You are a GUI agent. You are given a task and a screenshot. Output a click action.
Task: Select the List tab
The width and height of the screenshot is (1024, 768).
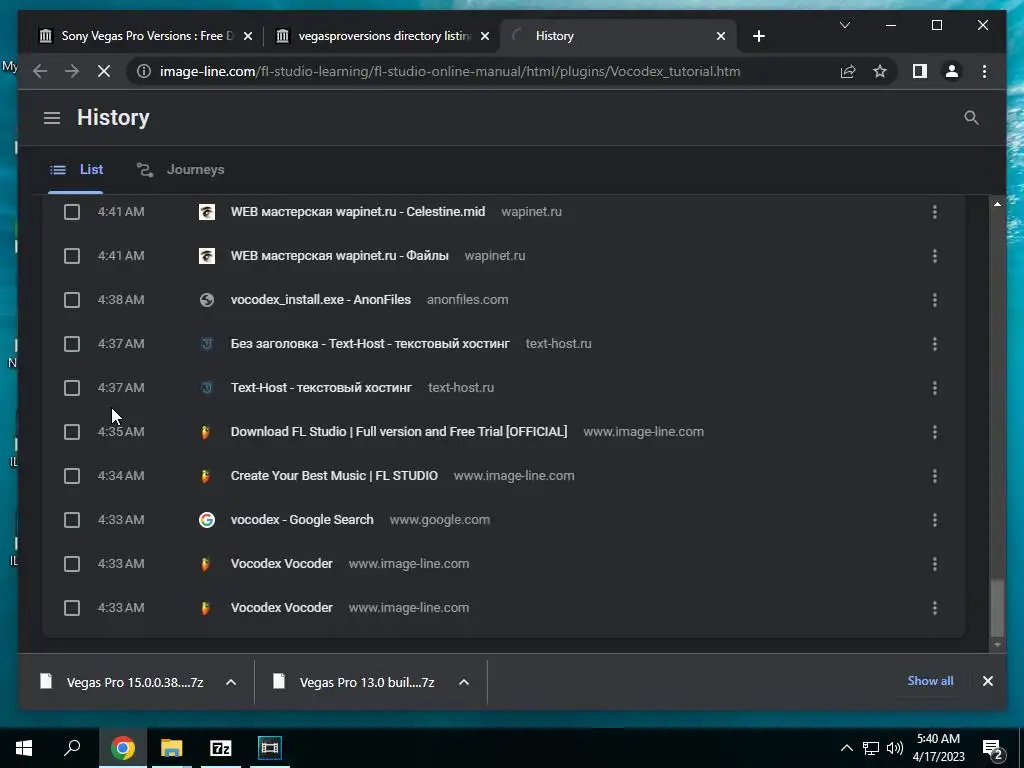(x=76, y=170)
